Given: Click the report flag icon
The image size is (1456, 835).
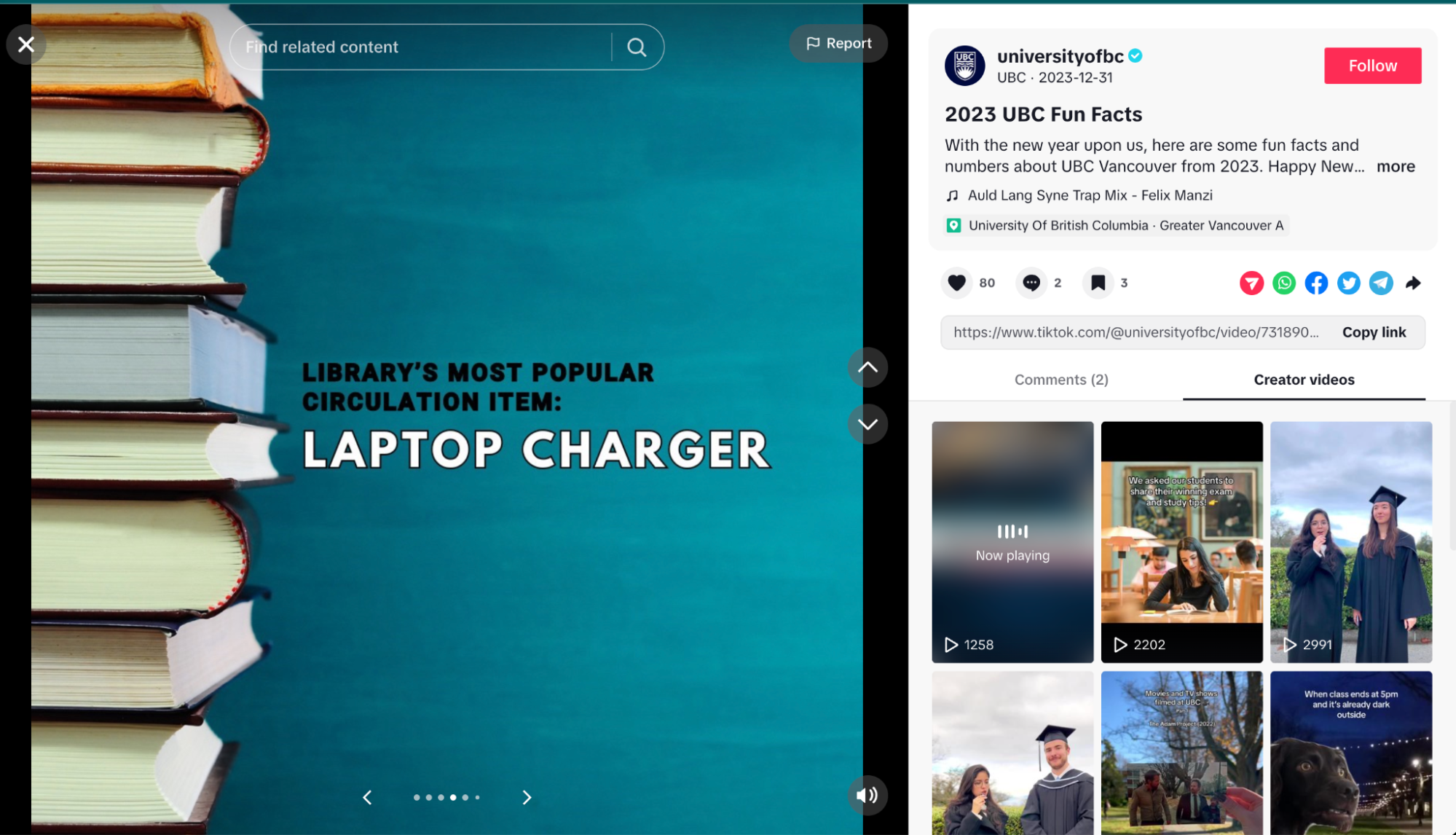Looking at the screenshot, I should tap(812, 43).
